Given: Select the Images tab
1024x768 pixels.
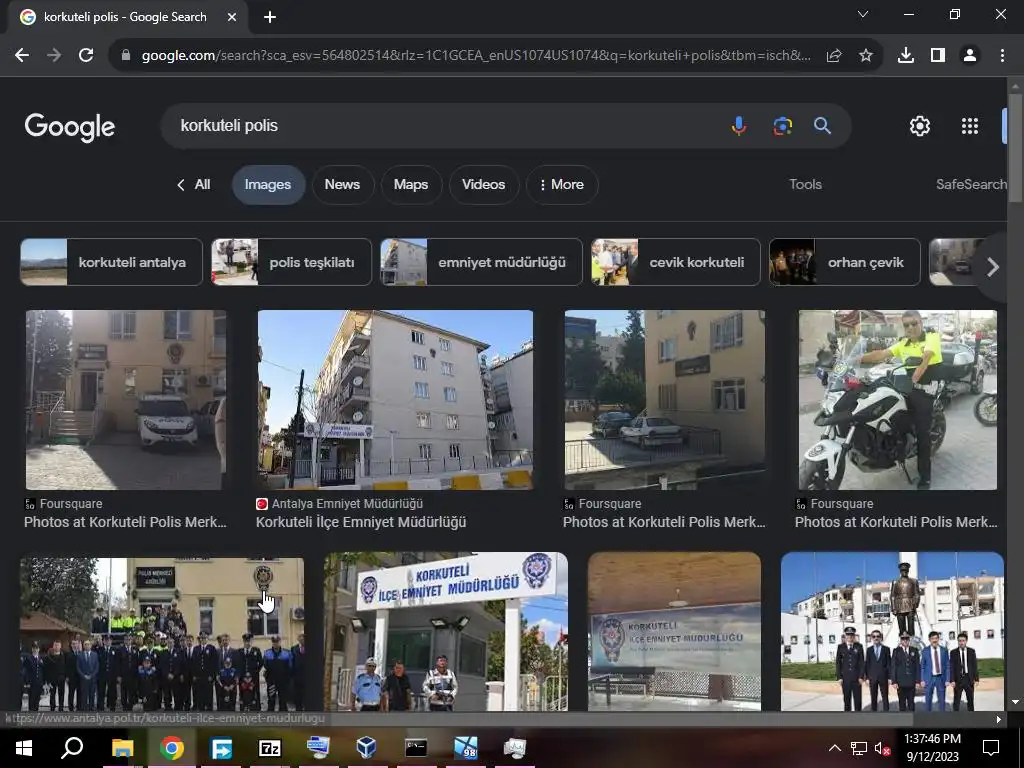Looking at the screenshot, I should (x=268, y=185).
